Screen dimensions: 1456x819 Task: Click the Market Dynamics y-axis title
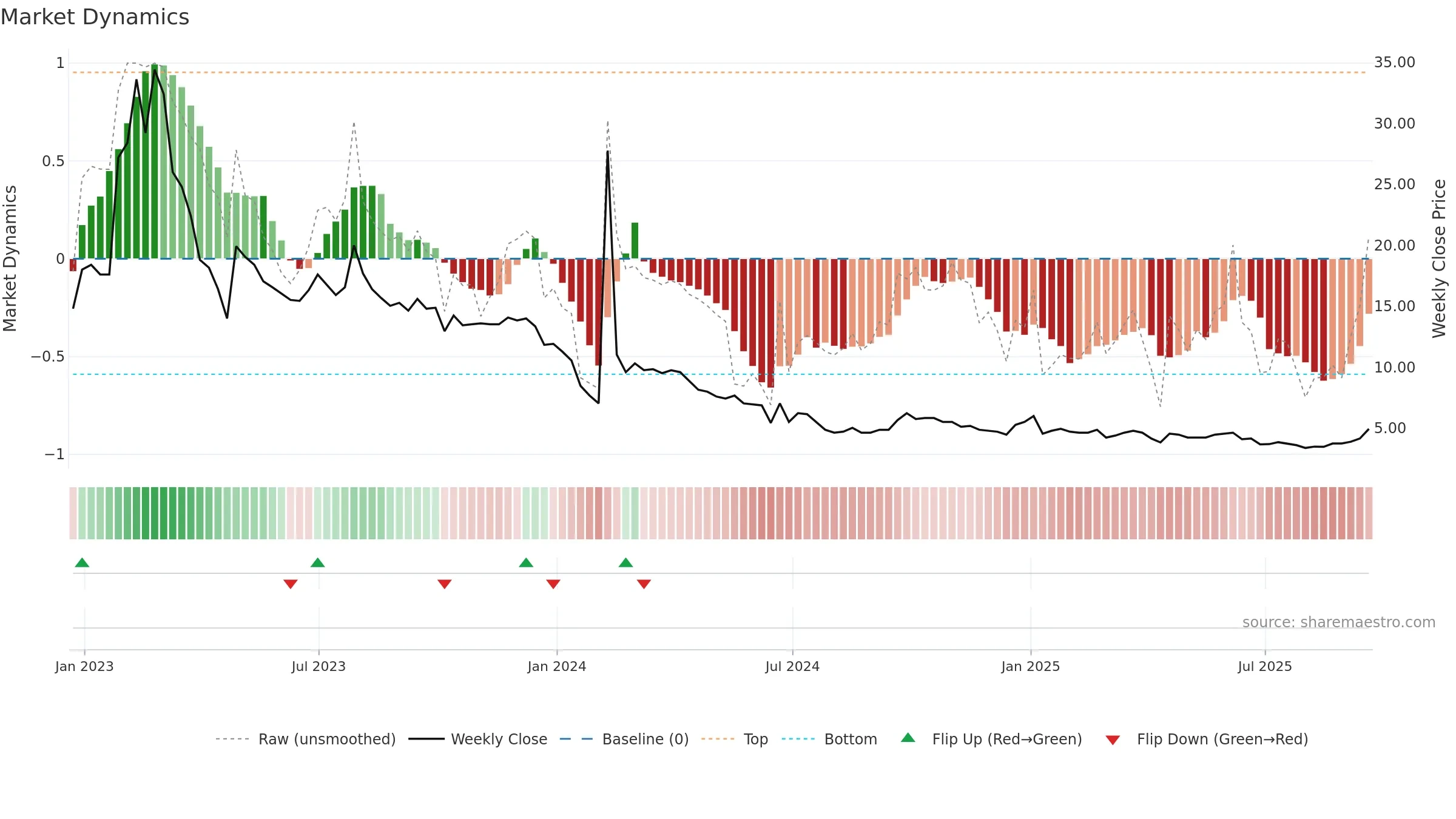[x=10, y=258]
